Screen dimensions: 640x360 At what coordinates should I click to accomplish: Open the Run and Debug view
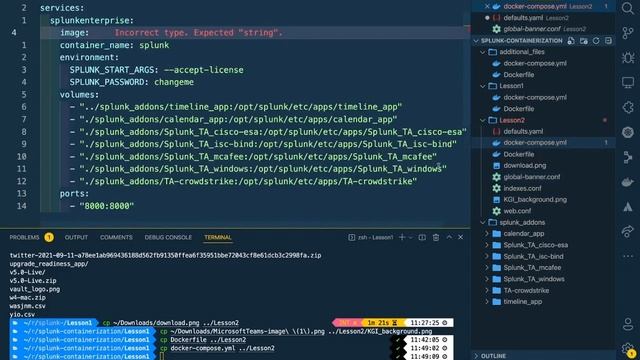click(628, 58)
